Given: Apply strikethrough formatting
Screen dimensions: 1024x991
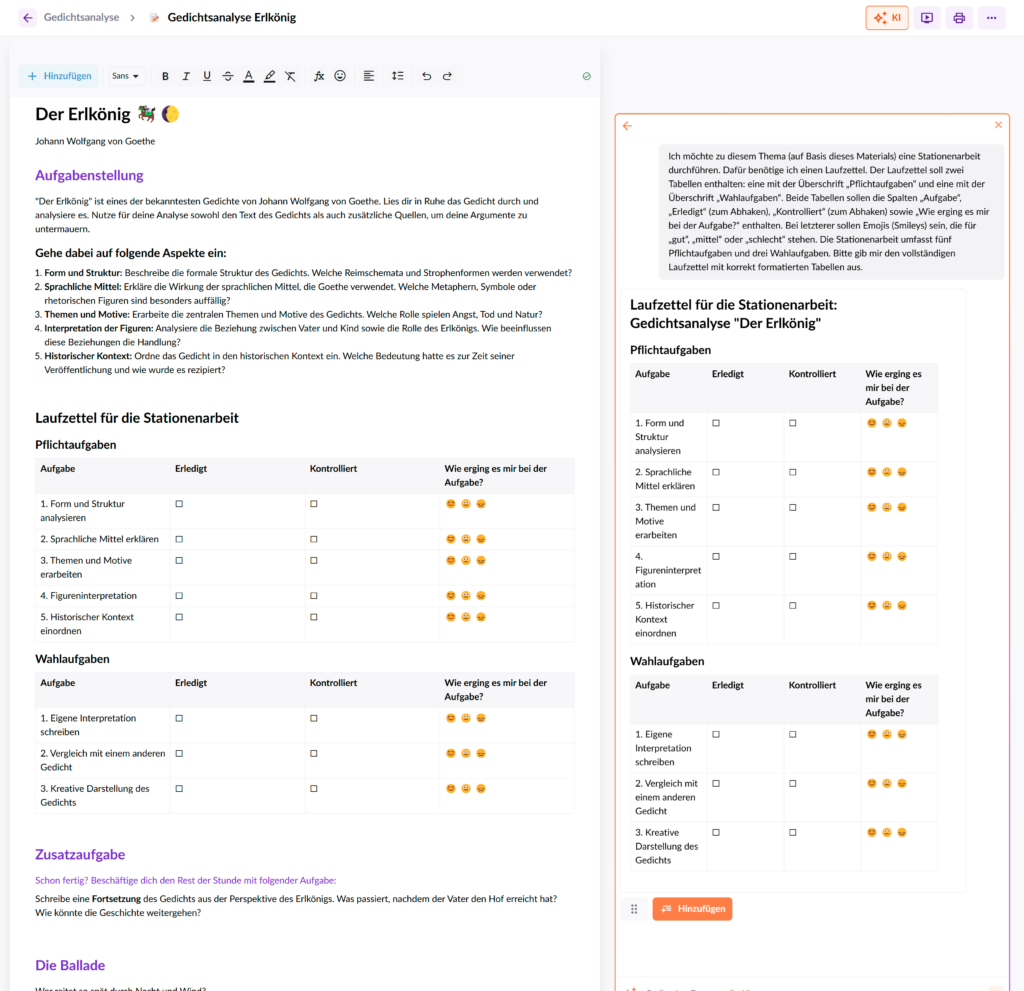Looking at the screenshot, I should [x=228, y=76].
